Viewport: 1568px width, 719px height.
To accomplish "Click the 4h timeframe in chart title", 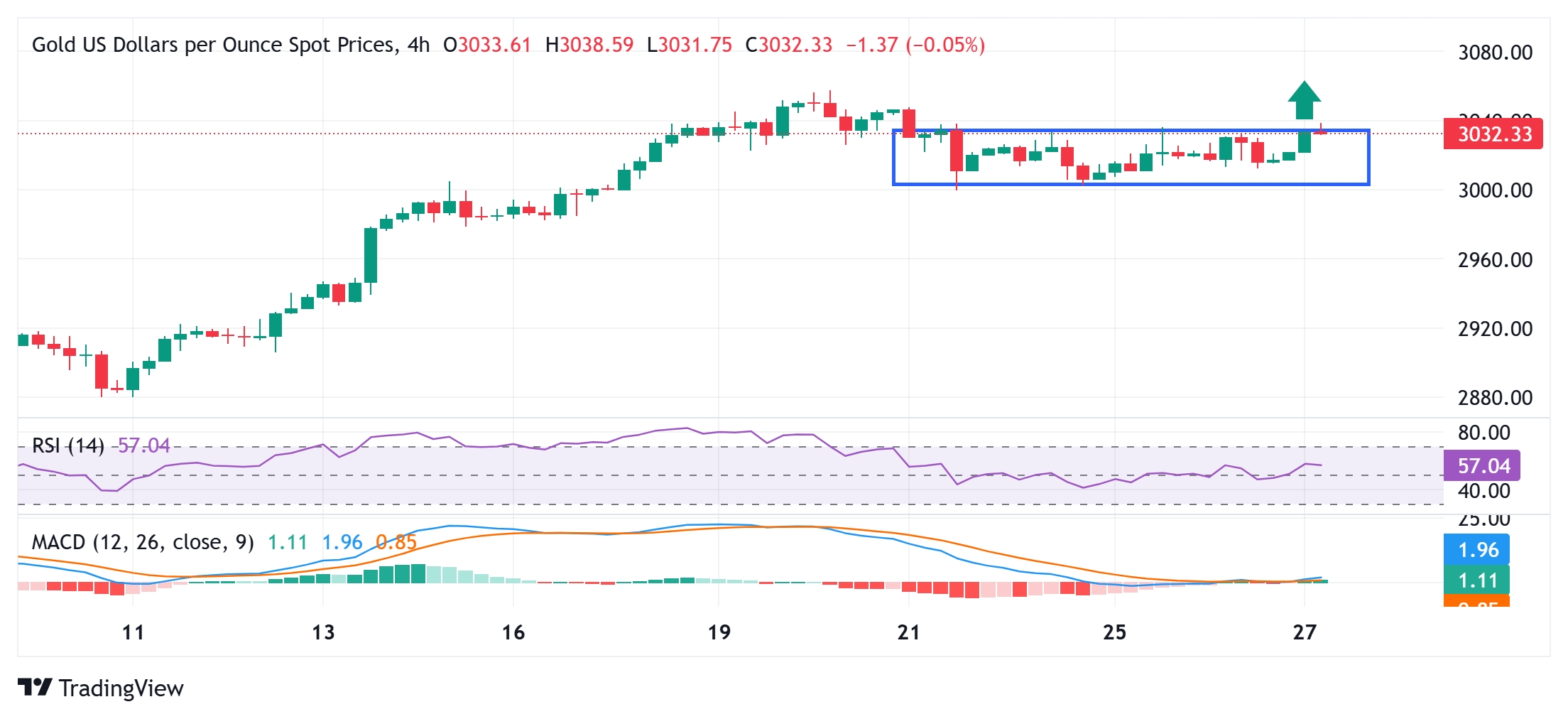I will coord(418,45).
